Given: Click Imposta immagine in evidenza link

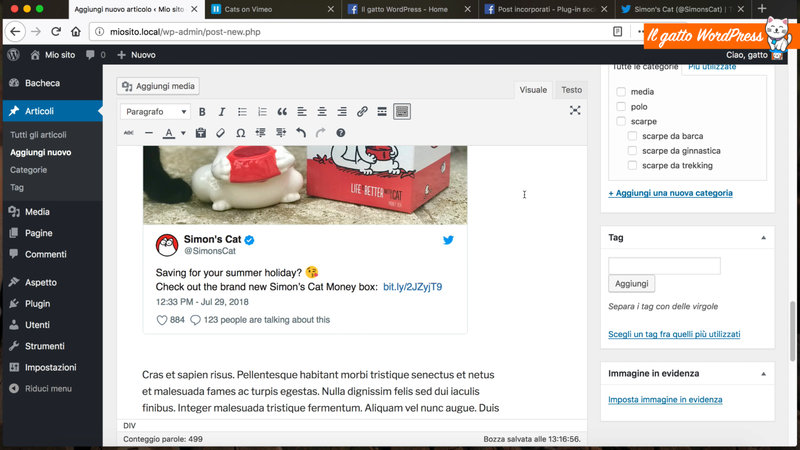Looking at the screenshot, I should tap(665, 399).
